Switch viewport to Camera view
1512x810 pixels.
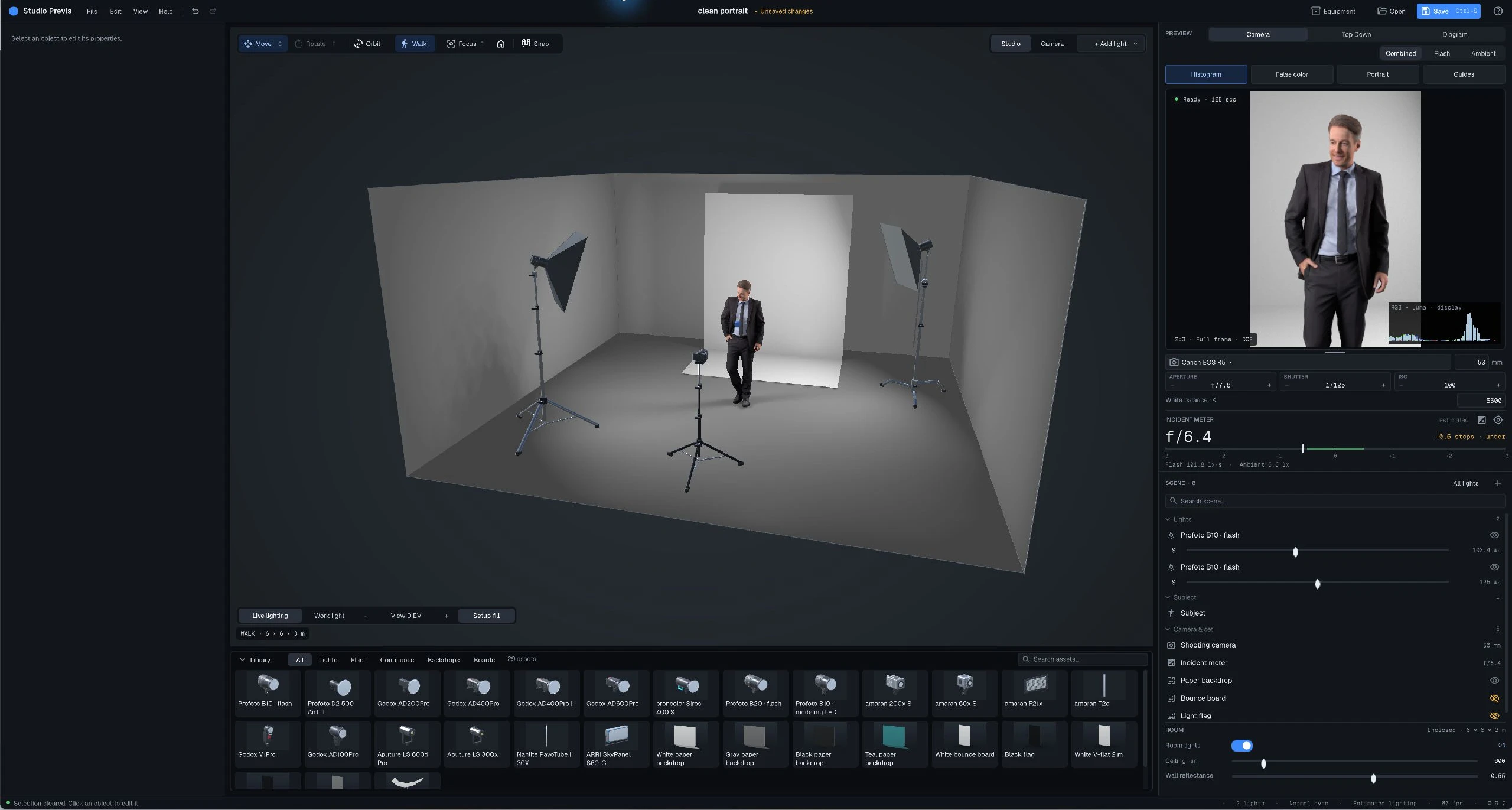(1051, 44)
